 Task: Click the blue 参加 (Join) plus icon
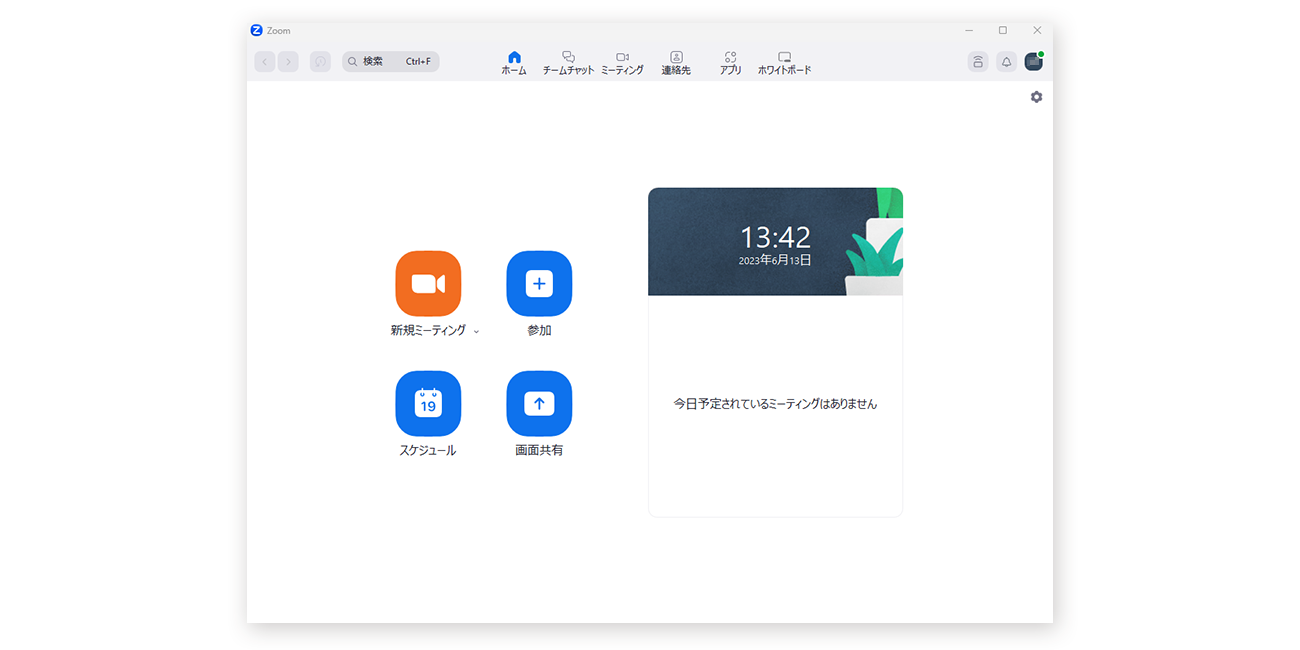539,284
